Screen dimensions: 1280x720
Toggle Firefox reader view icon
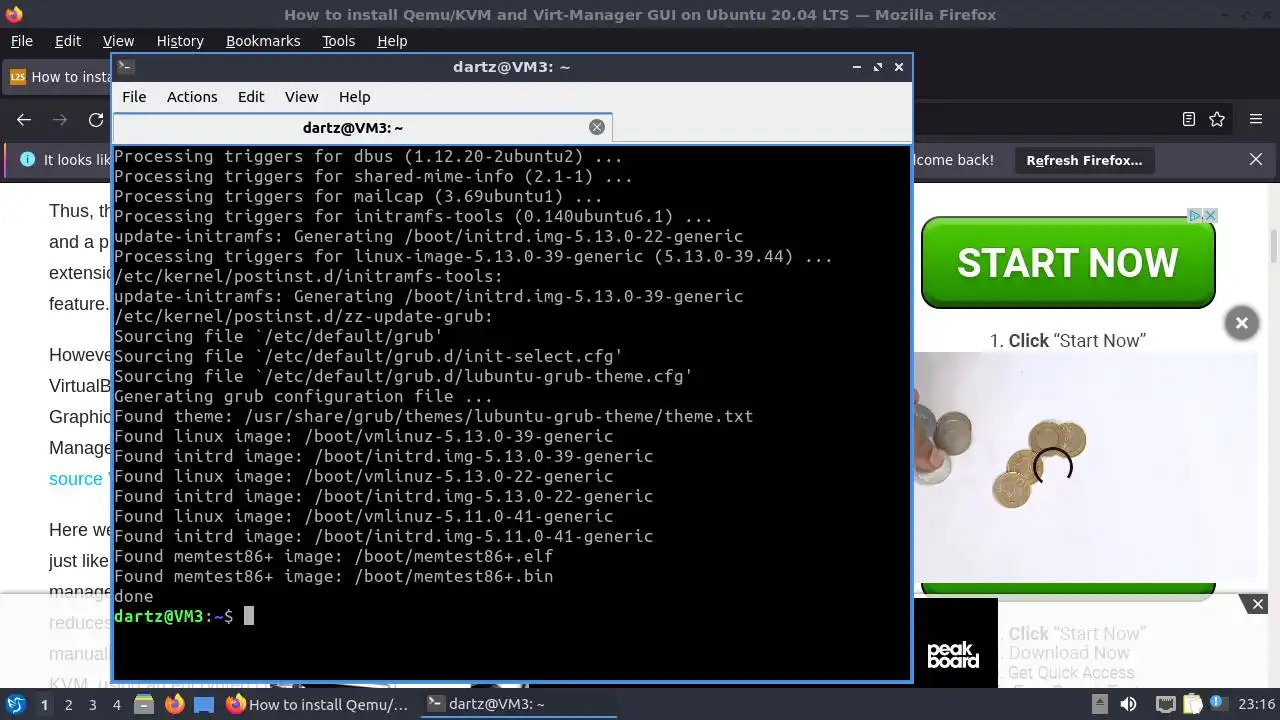coord(1189,119)
